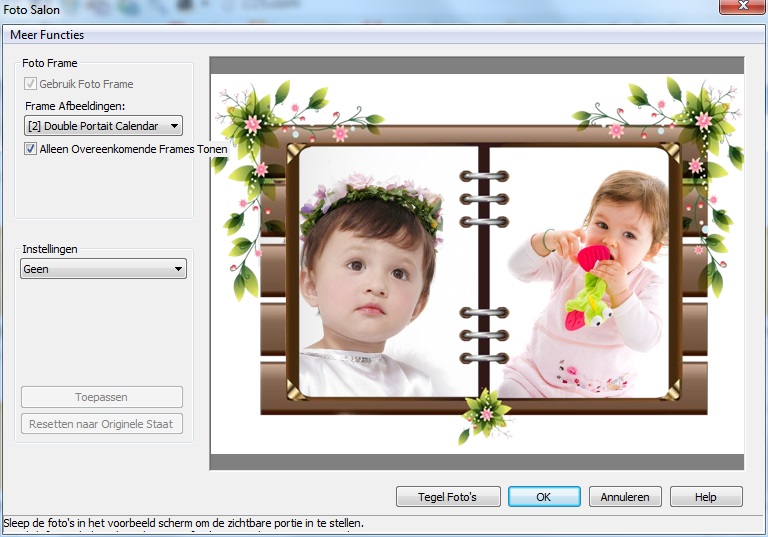
Task: Open the Frame Afbeeldingen dropdown
Action: [103, 126]
